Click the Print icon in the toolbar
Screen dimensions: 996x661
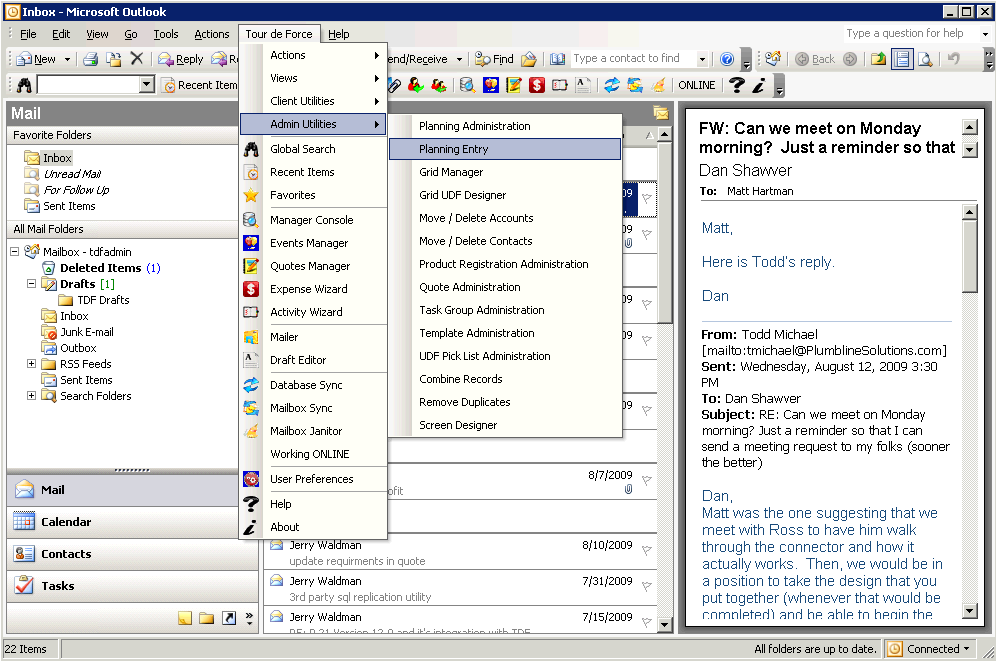tap(91, 59)
